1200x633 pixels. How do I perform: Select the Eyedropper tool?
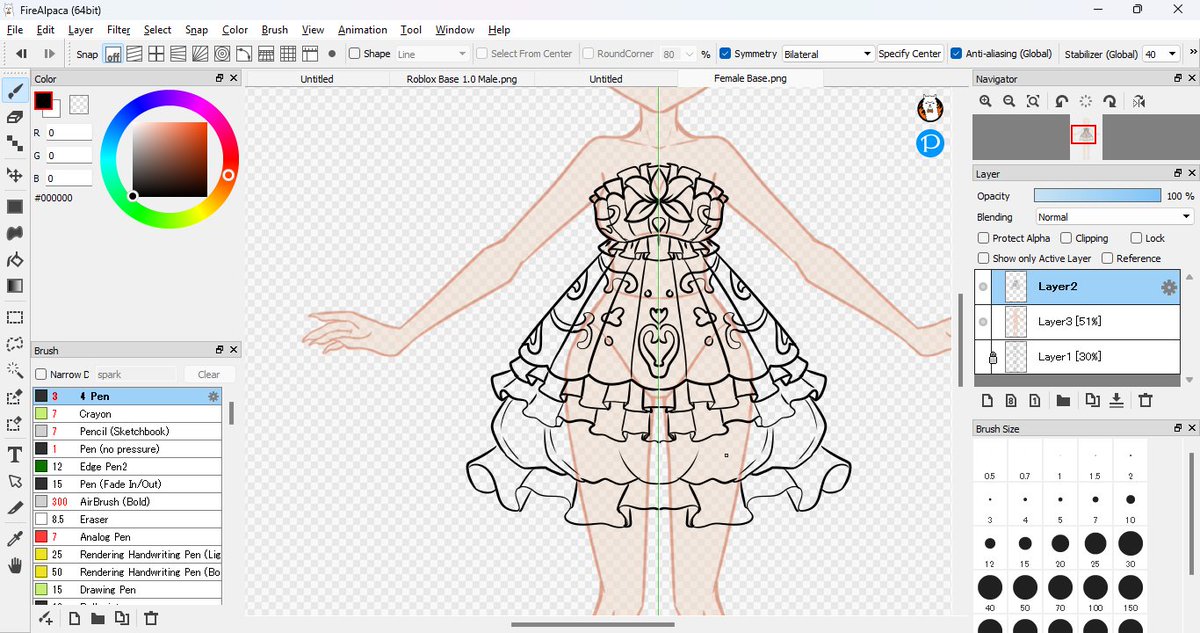(x=15, y=539)
